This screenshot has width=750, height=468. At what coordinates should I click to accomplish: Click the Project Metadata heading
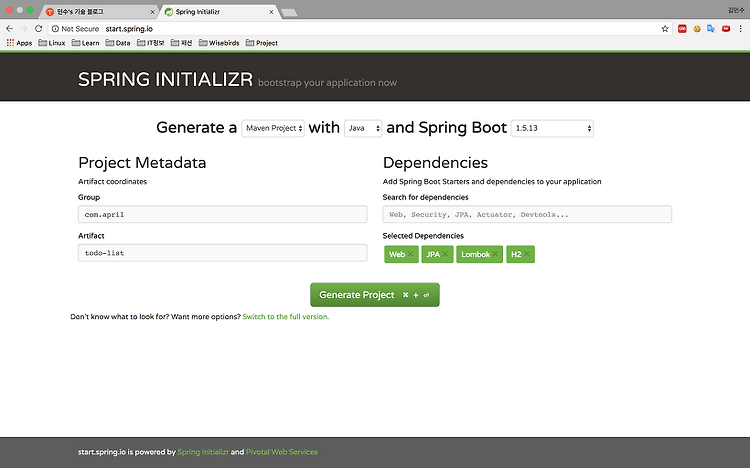(x=142, y=163)
